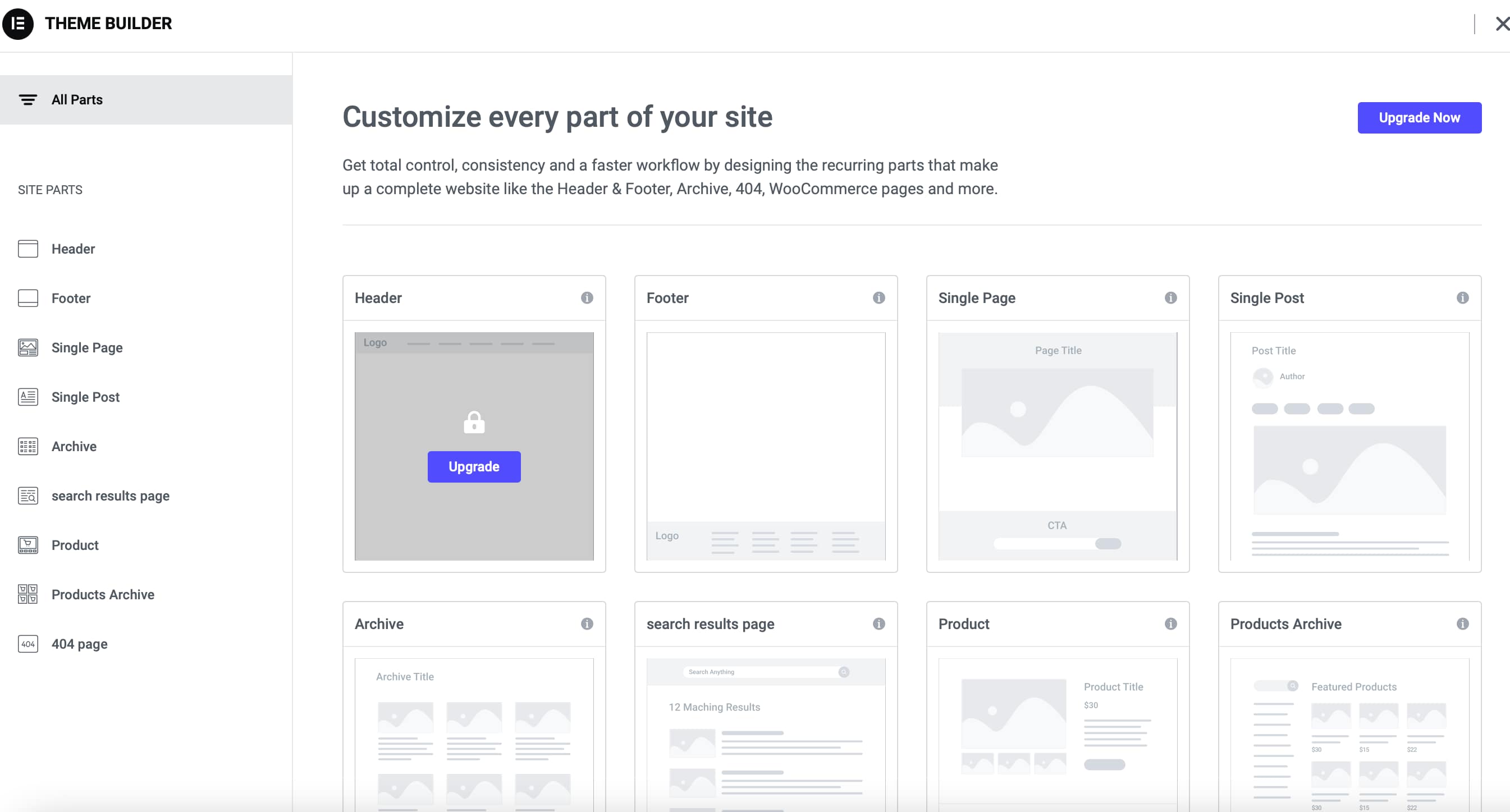Click the Elementor logo icon
This screenshot has width=1510, height=812.
tap(18, 24)
